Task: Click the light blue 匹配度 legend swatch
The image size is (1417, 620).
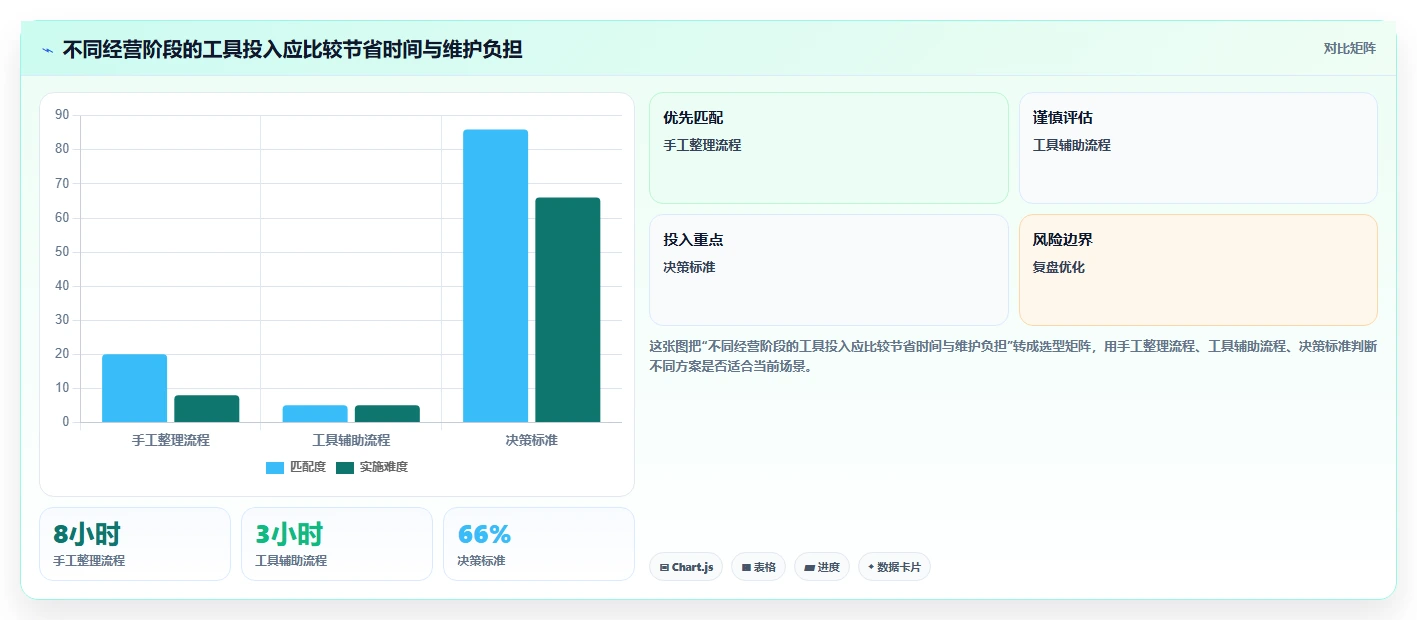Action: tap(275, 468)
